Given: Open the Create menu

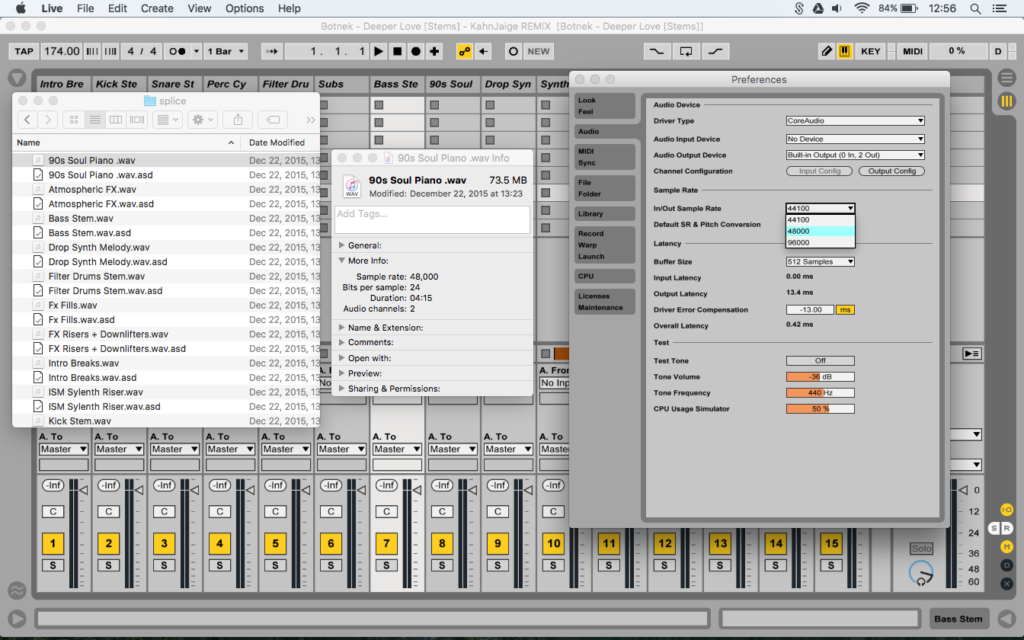Looking at the screenshot, I should click(x=157, y=8).
